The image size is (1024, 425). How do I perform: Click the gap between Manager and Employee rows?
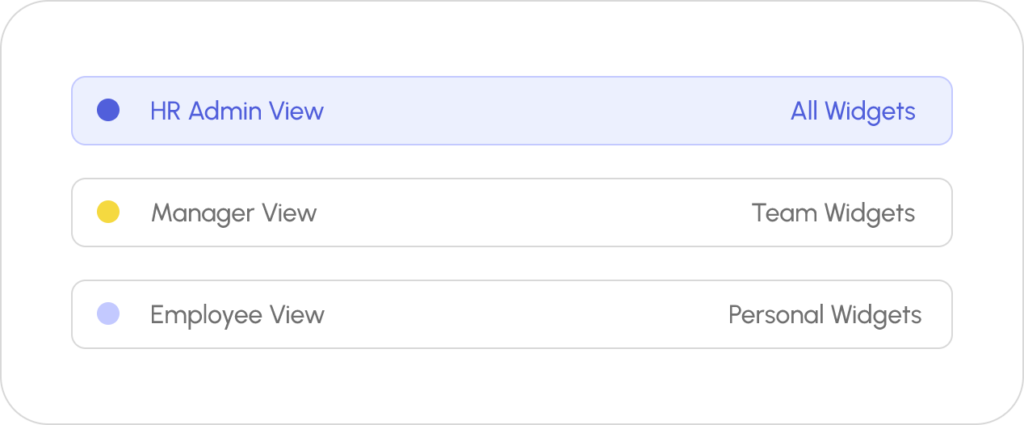tap(512, 264)
